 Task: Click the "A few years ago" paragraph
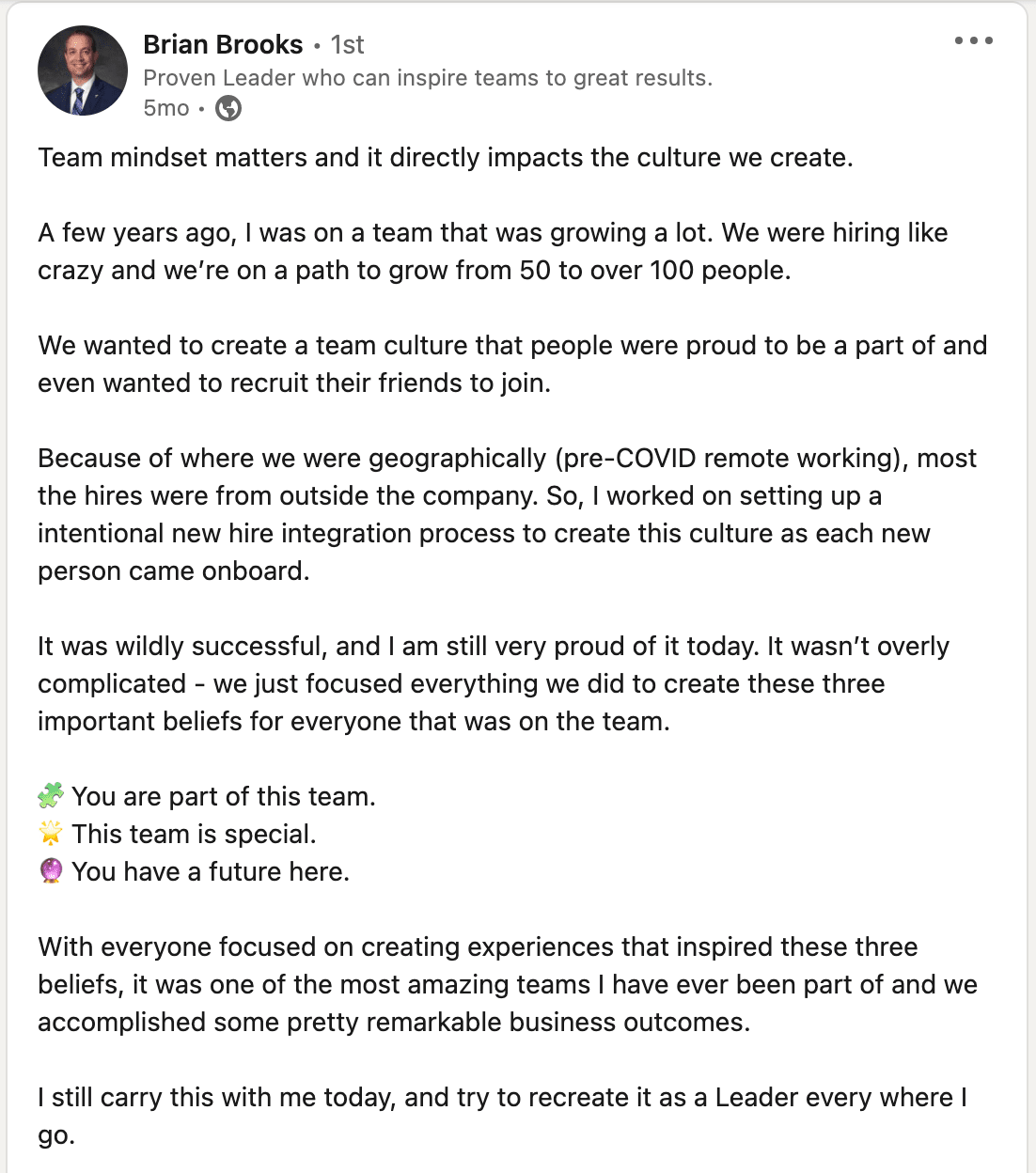pyautogui.click(x=493, y=251)
